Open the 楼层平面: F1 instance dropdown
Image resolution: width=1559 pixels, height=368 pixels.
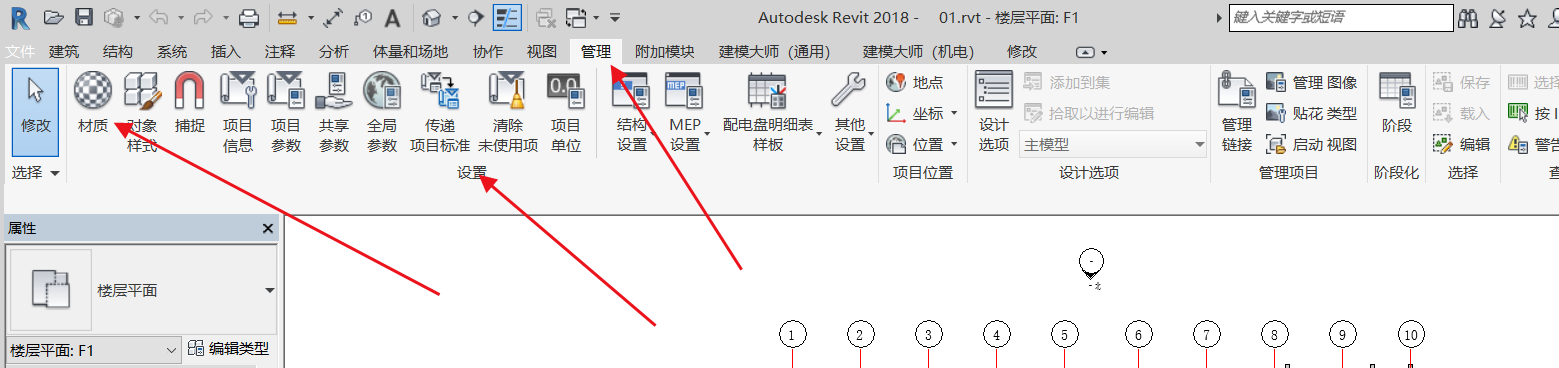(93, 350)
